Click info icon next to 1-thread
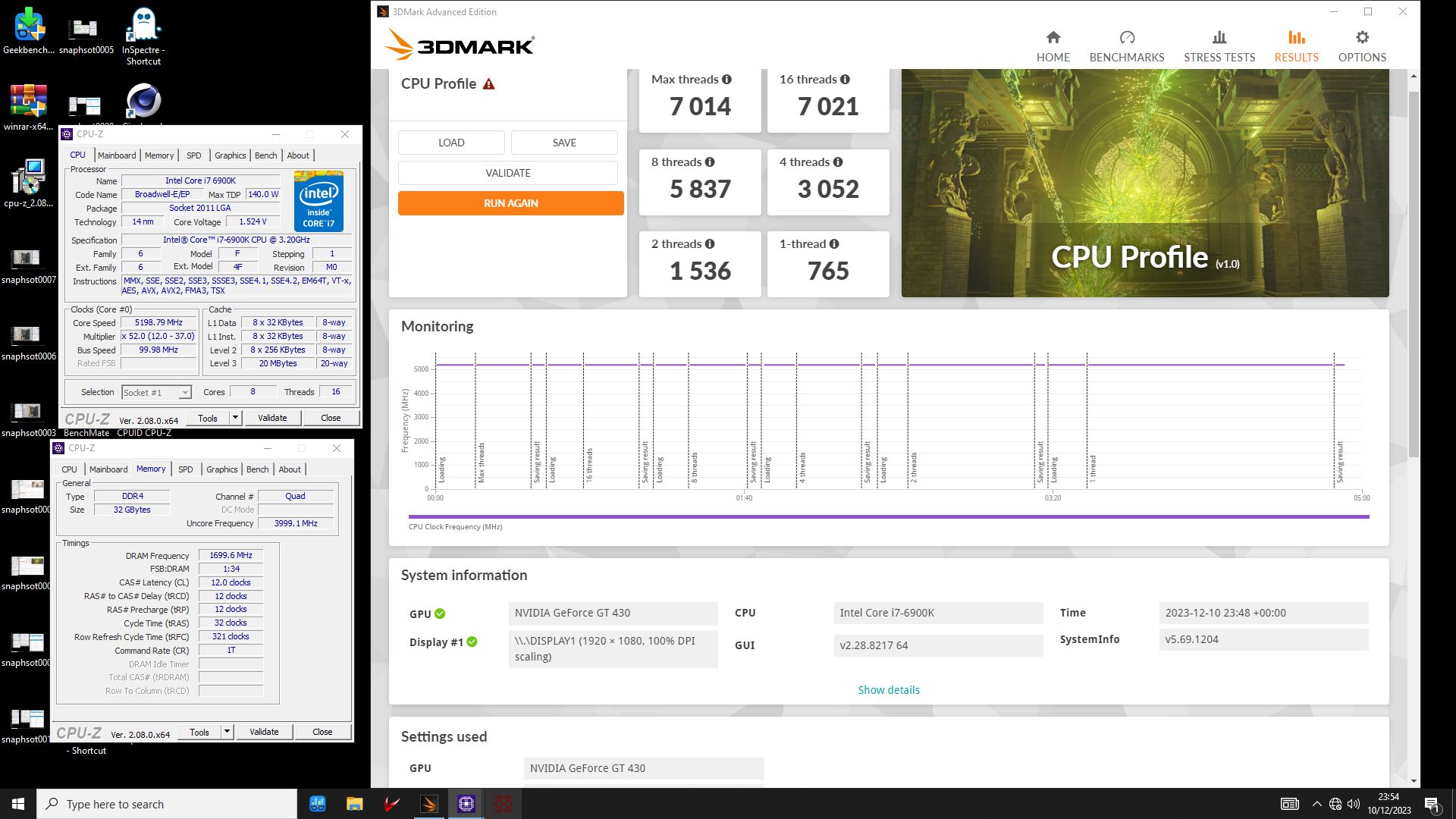This screenshot has height=819, width=1456. pos(834,244)
